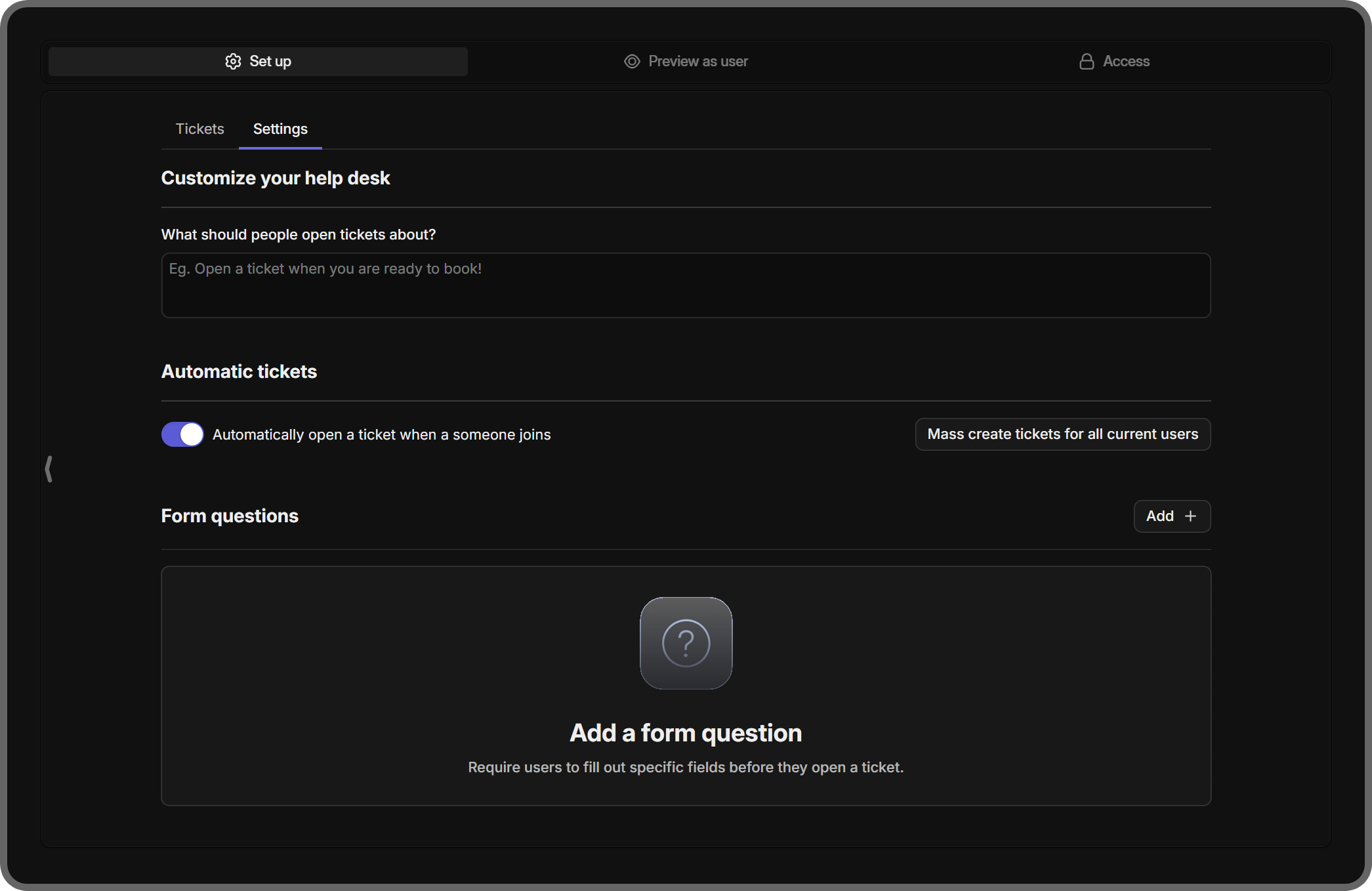Click the Add a form question title text
Screen dimensions: 1372x891
pyautogui.click(x=686, y=733)
